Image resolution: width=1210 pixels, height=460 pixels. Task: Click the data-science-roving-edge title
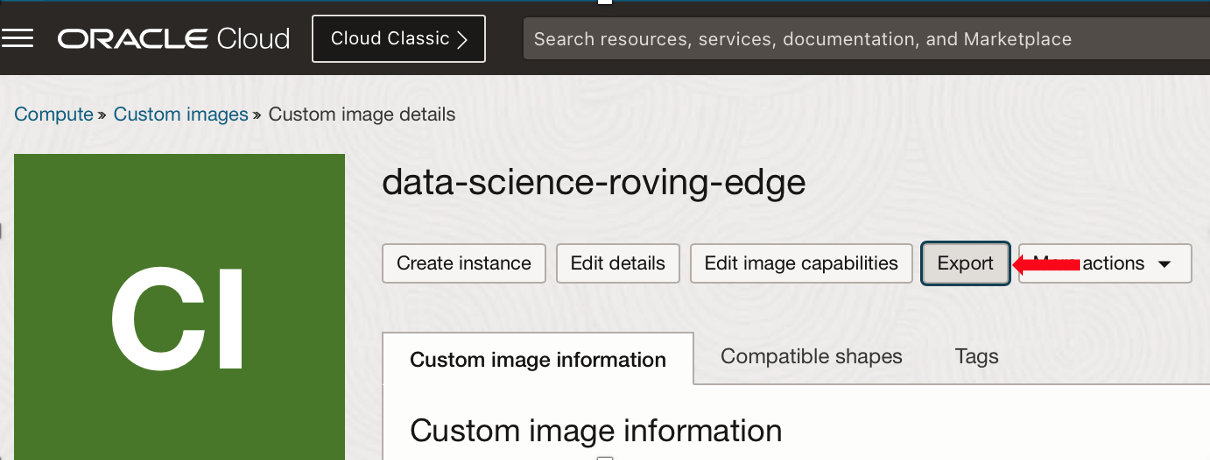[593, 182]
